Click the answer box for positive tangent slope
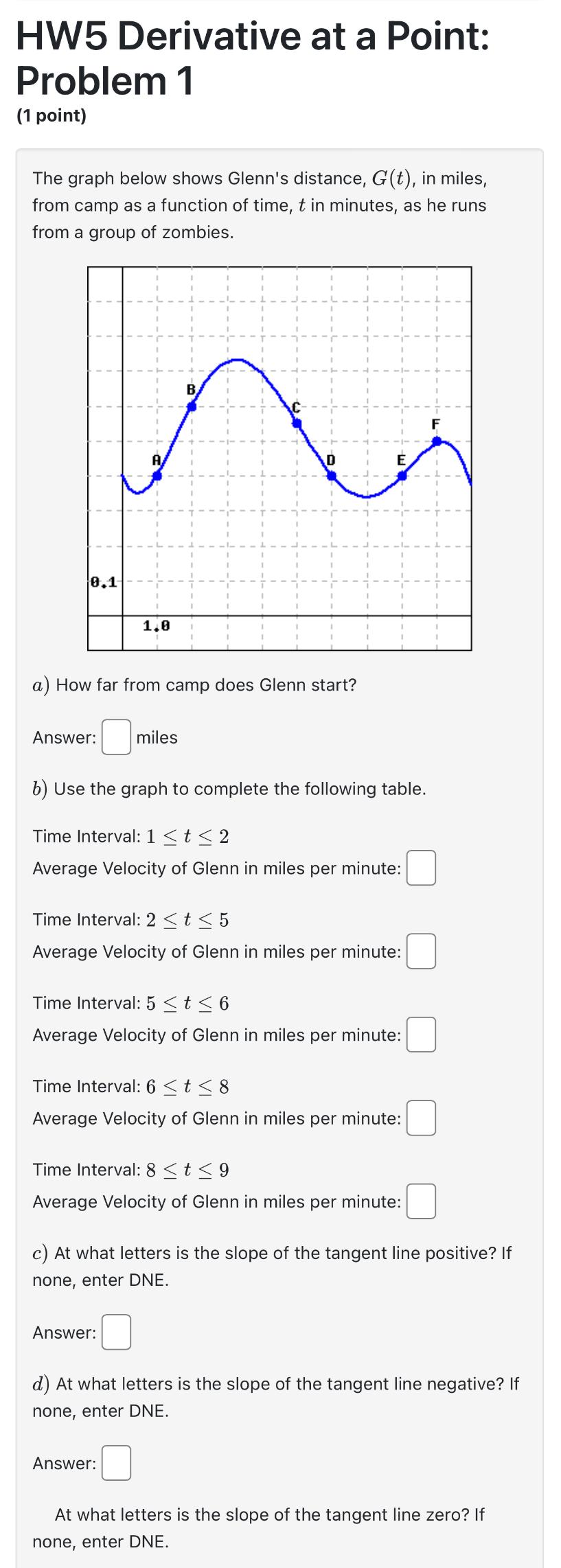The width and height of the screenshot is (561, 1568). pos(115,1333)
